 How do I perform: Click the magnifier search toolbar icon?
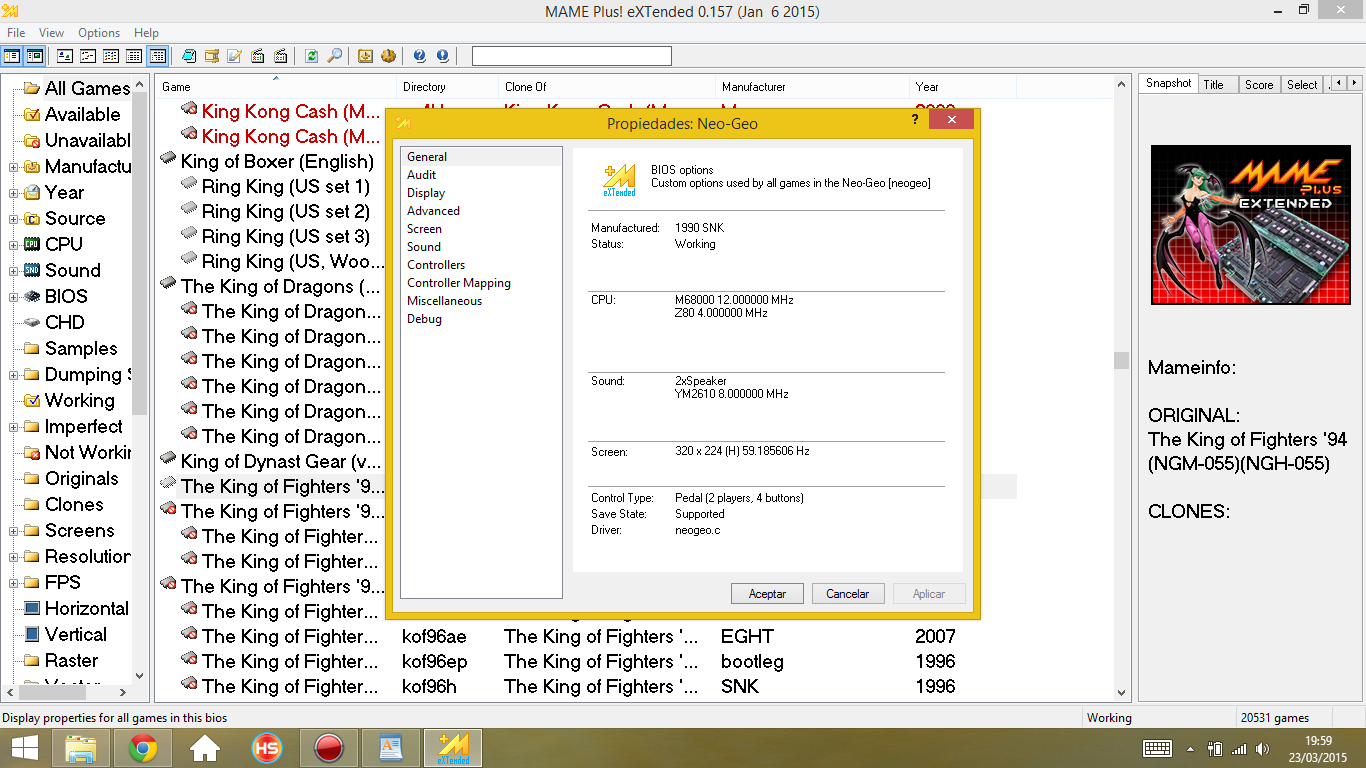coord(335,56)
